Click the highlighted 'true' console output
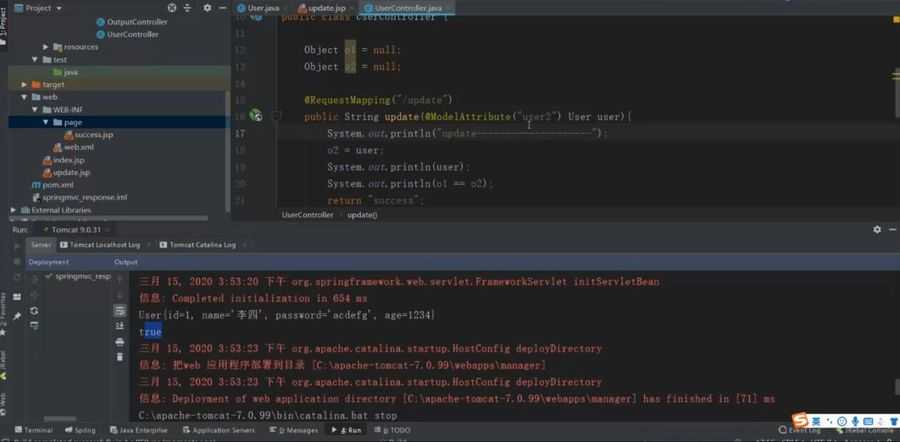This screenshot has height=442, width=900. tap(150, 332)
